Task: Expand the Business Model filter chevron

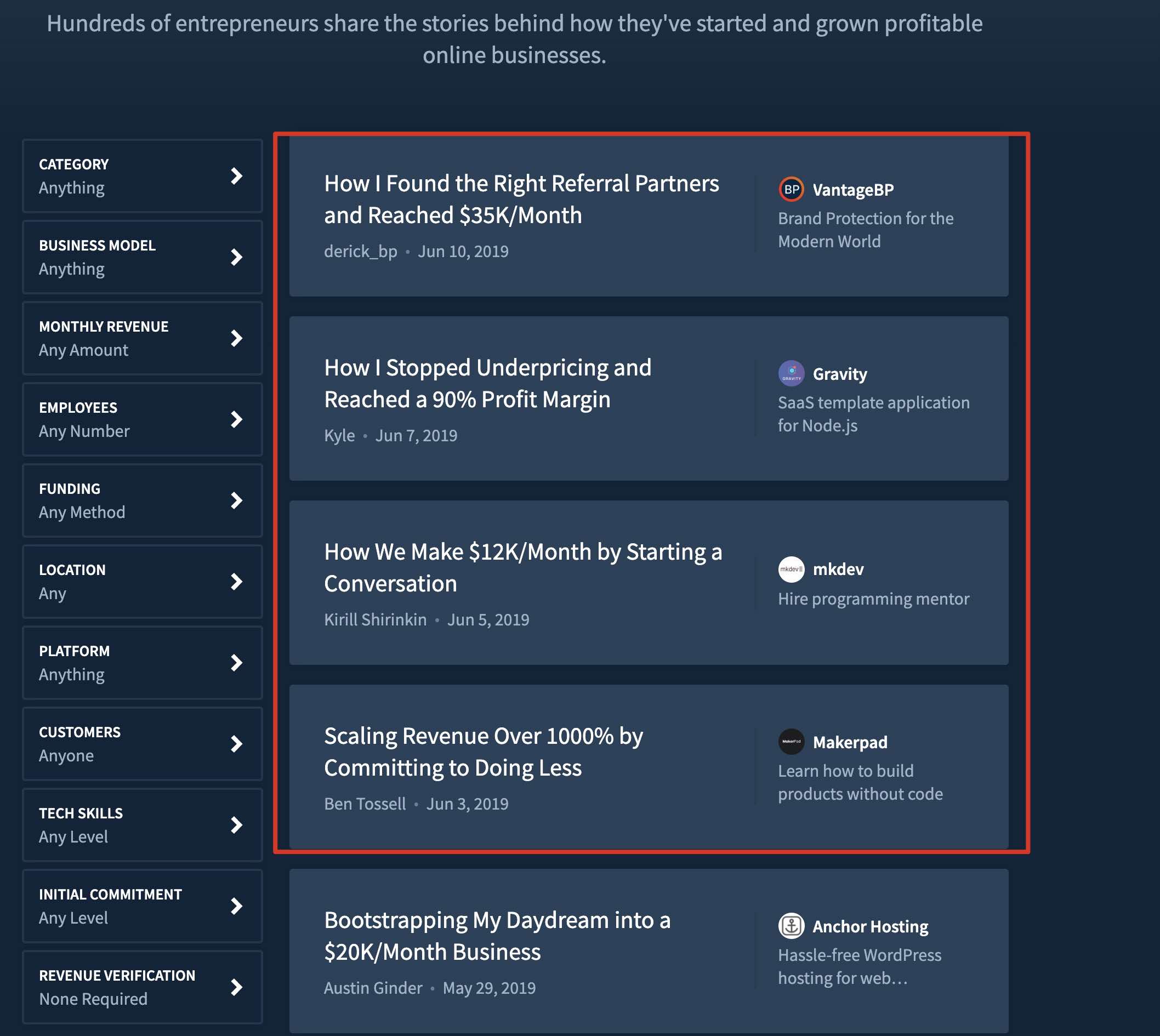Action: pos(236,257)
